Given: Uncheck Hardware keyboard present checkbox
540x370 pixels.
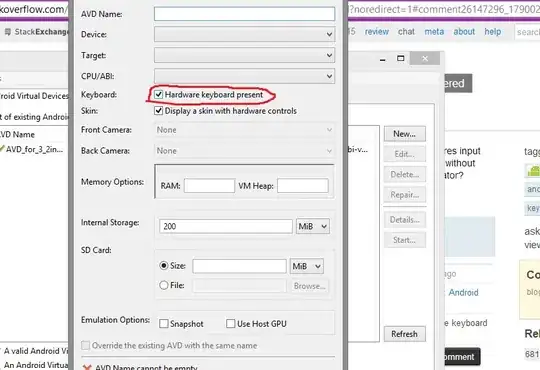Looking at the screenshot, I should click(158, 94).
